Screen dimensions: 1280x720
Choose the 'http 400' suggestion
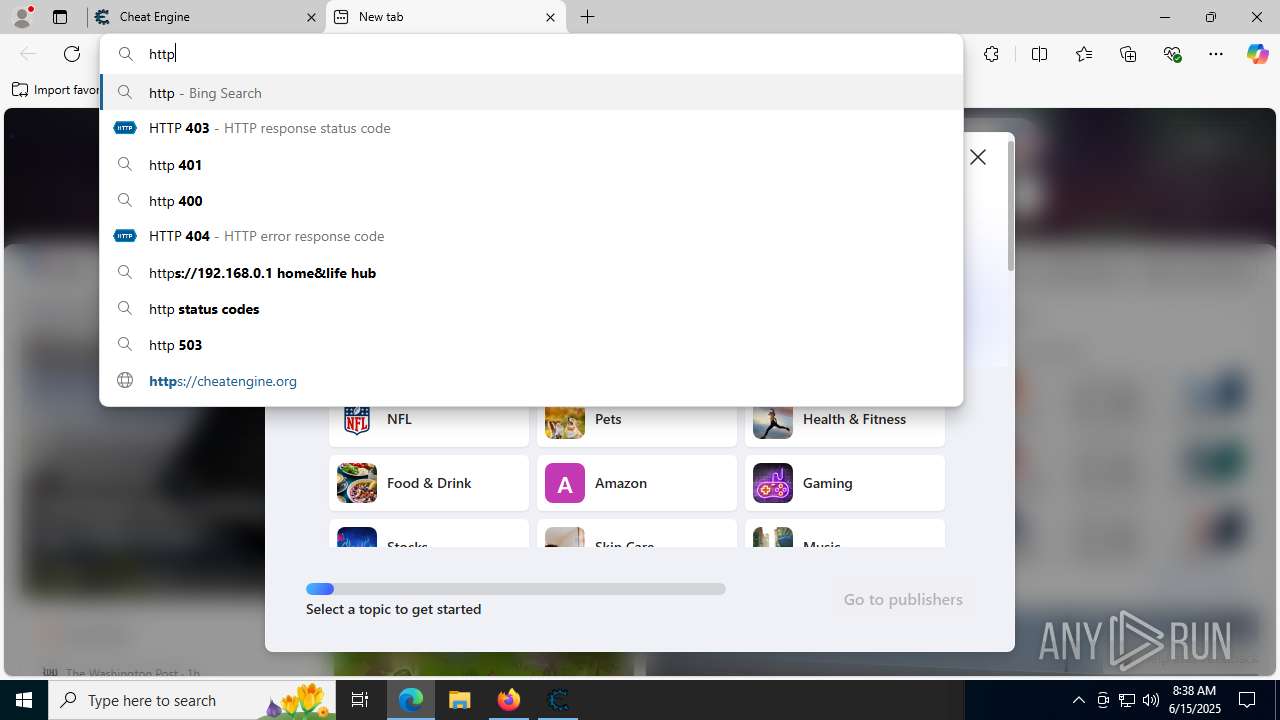[x=531, y=201]
